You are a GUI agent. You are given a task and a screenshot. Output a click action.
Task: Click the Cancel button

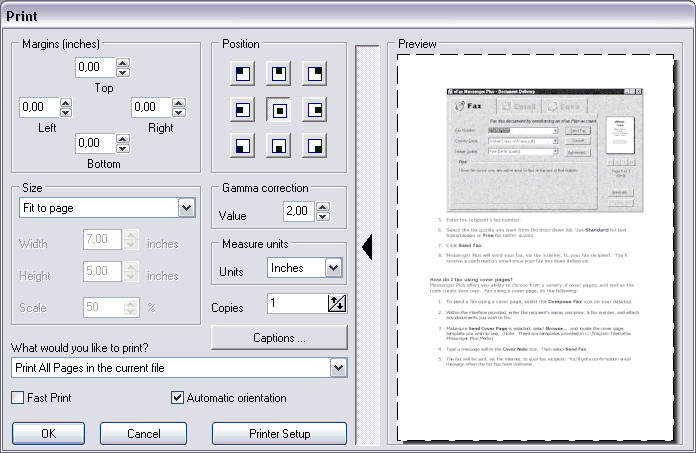point(143,433)
